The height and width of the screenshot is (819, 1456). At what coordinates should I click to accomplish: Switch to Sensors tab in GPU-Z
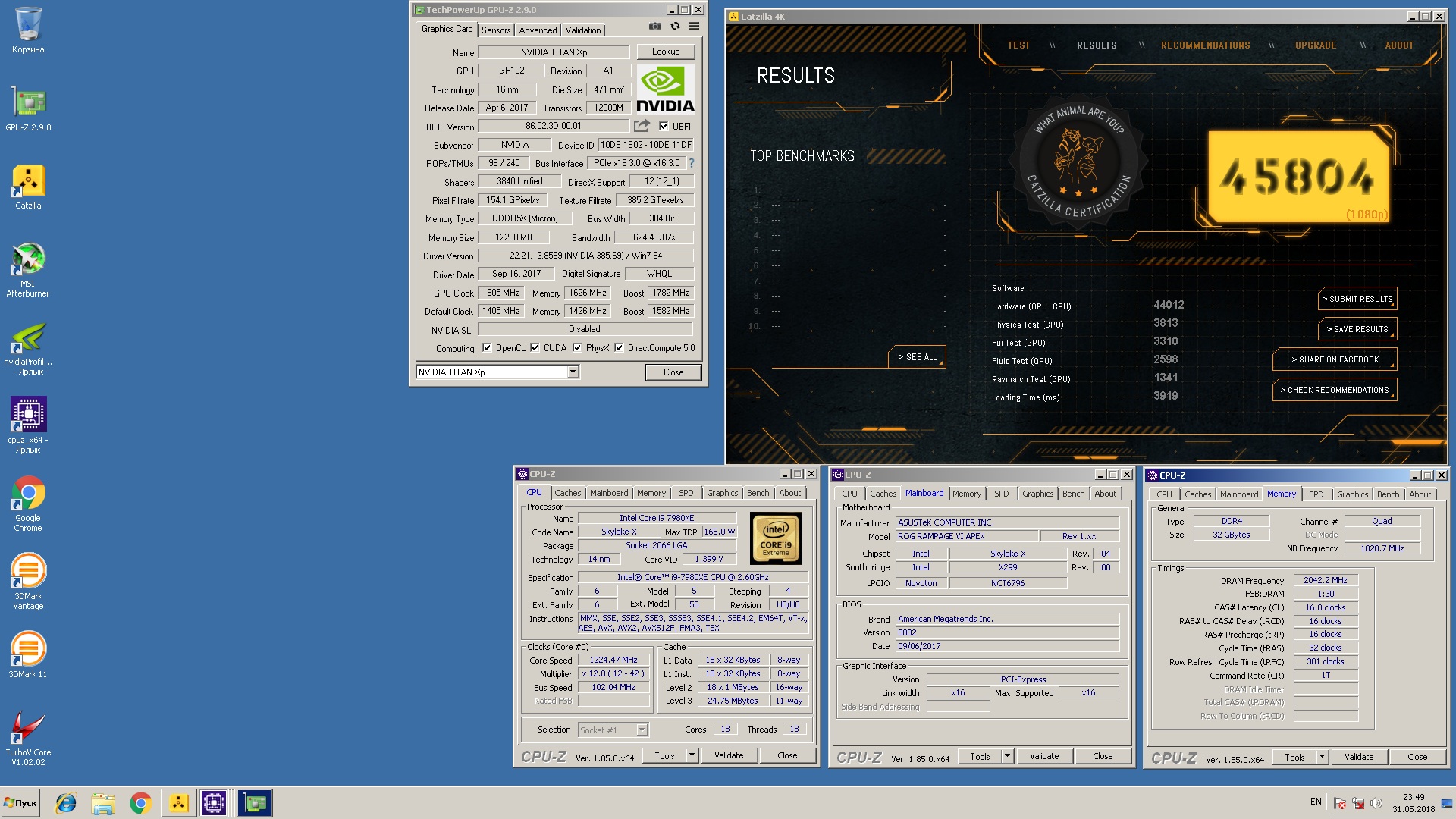(x=496, y=30)
